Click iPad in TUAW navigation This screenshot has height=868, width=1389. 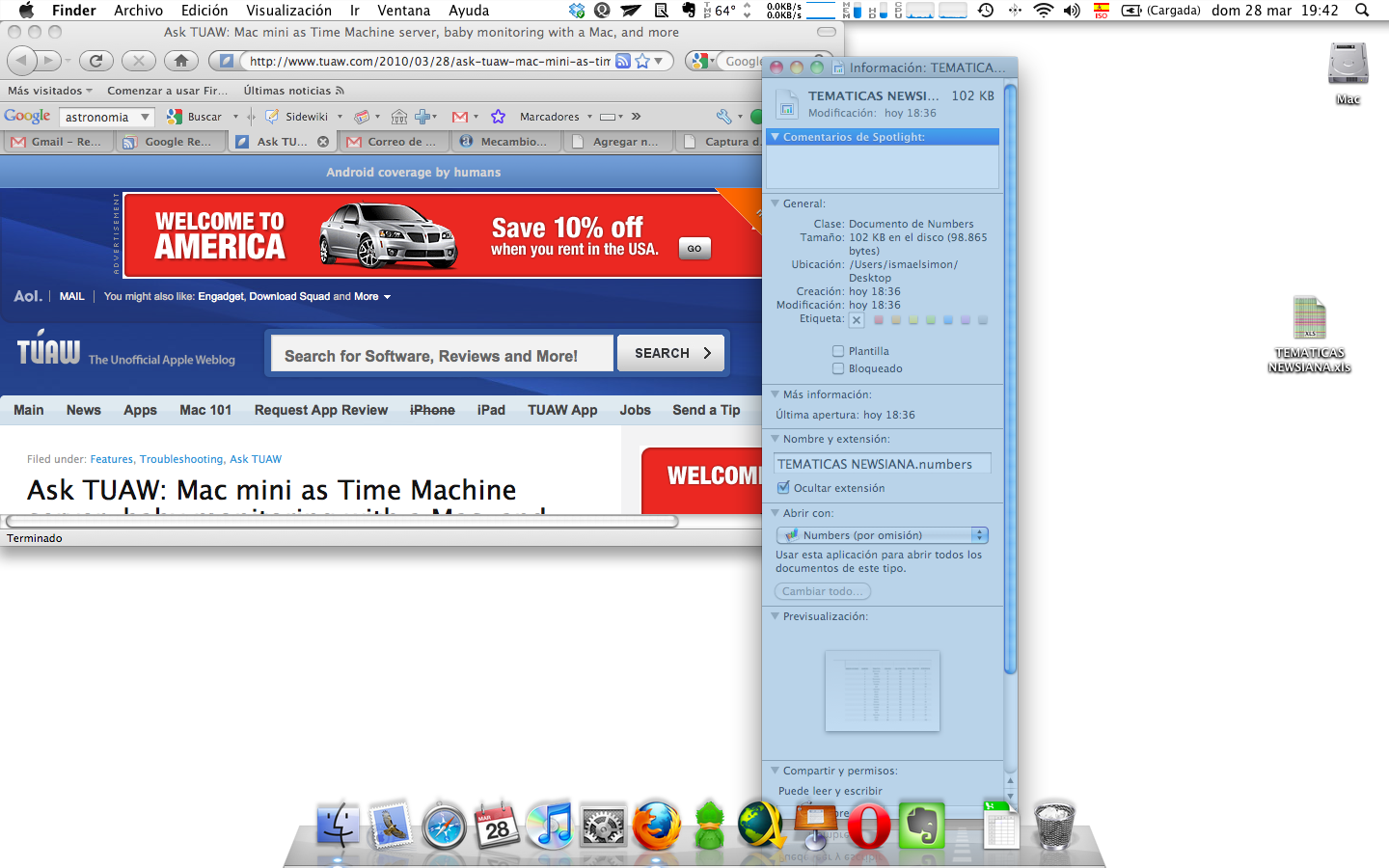[x=491, y=410]
